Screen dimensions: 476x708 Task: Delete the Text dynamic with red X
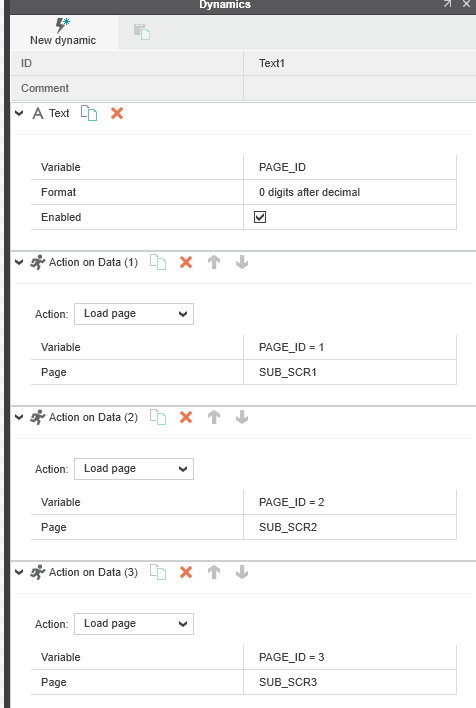point(117,113)
